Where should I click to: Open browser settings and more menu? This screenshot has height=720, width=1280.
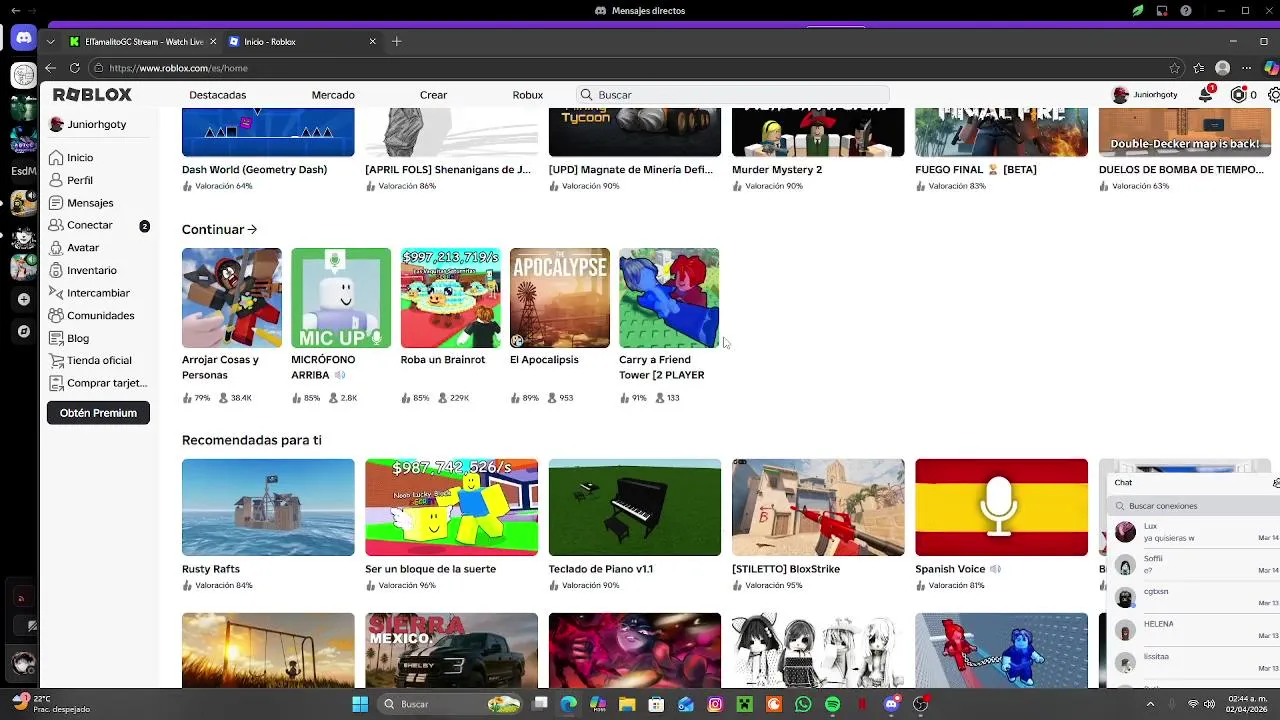coord(1246,68)
